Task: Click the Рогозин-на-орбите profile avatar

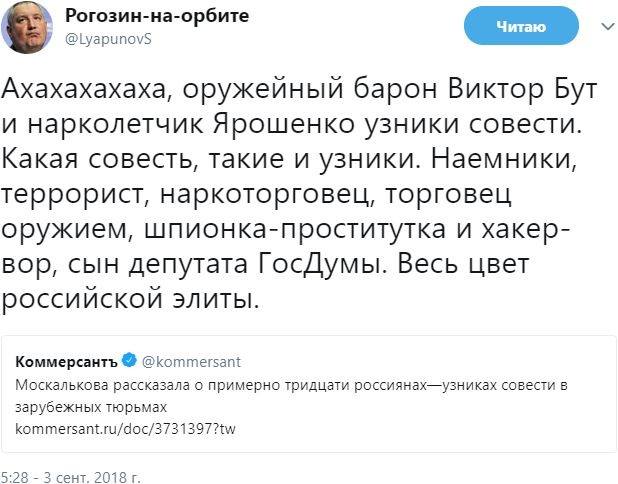Action: [31, 29]
